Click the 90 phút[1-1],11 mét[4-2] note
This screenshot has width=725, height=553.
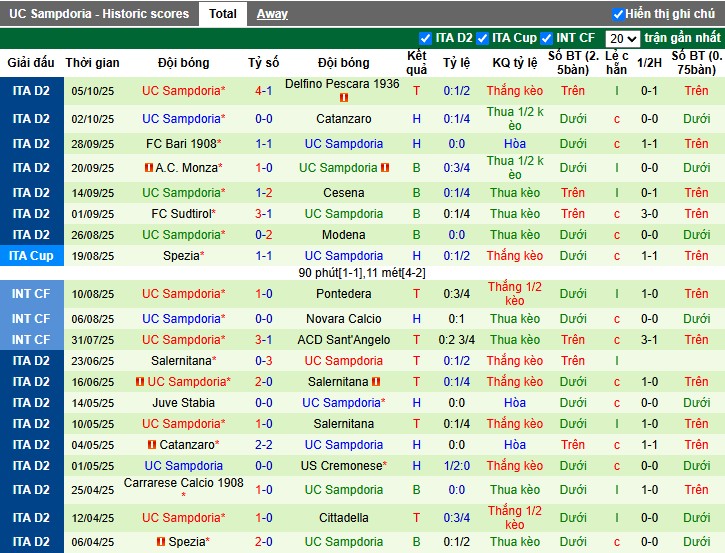click(362, 273)
